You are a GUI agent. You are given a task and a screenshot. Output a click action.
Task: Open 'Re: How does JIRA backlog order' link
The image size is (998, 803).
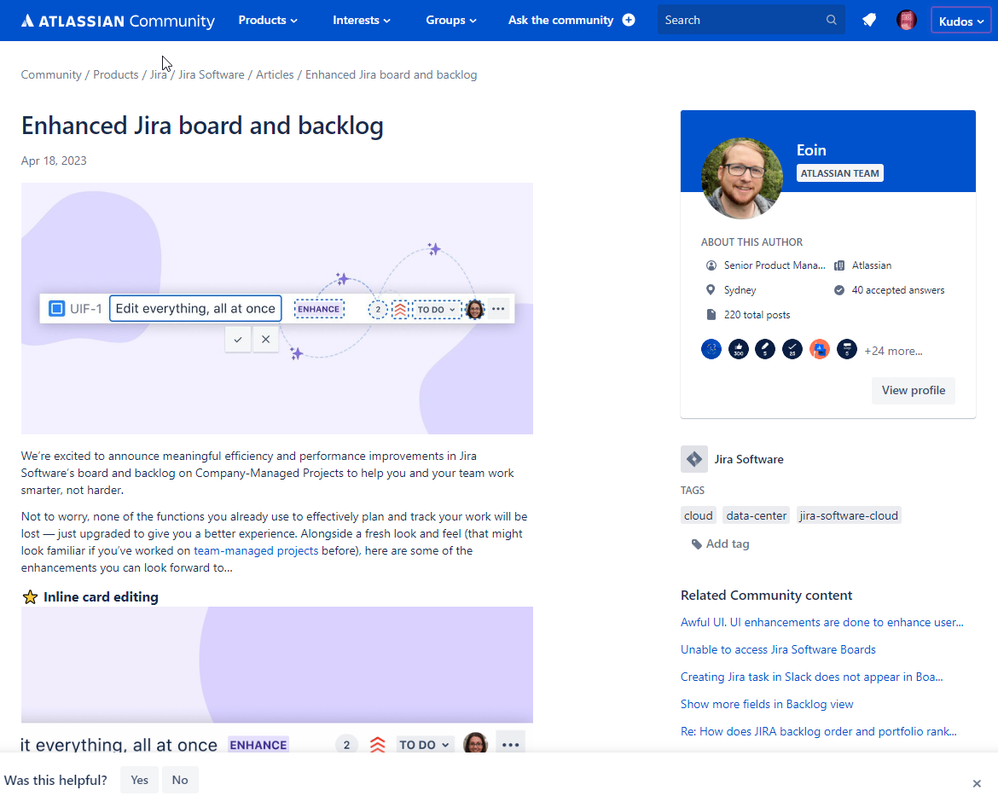click(x=819, y=732)
